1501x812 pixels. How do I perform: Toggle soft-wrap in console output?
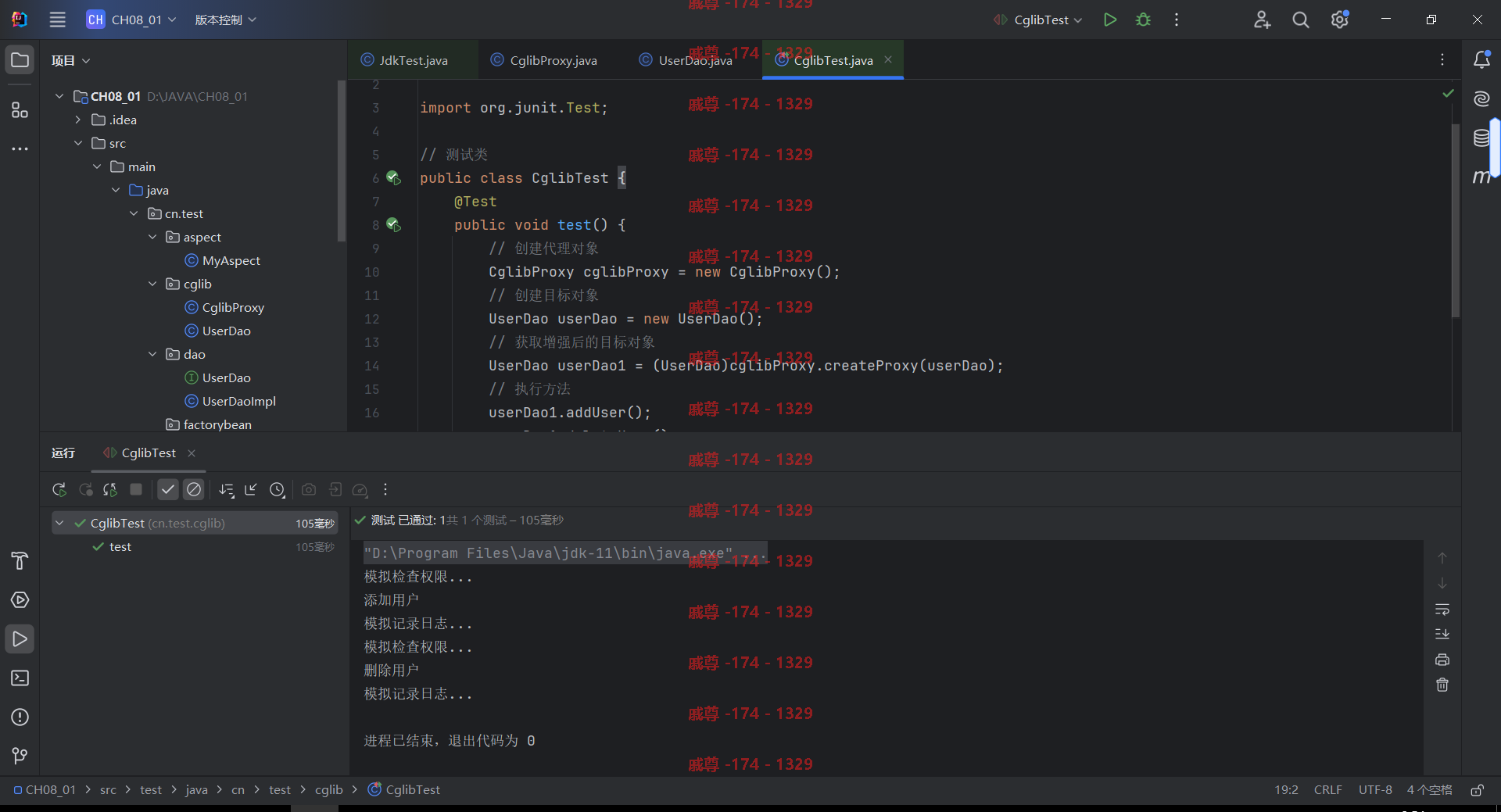click(1442, 609)
